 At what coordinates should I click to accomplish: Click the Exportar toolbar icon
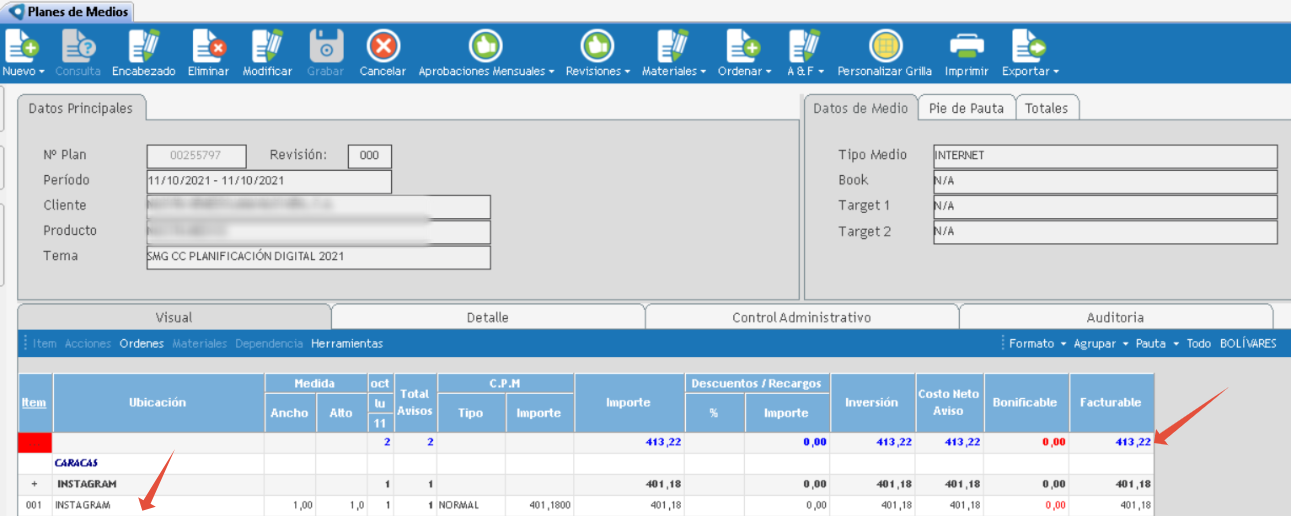pyautogui.click(x=1029, y=46)
